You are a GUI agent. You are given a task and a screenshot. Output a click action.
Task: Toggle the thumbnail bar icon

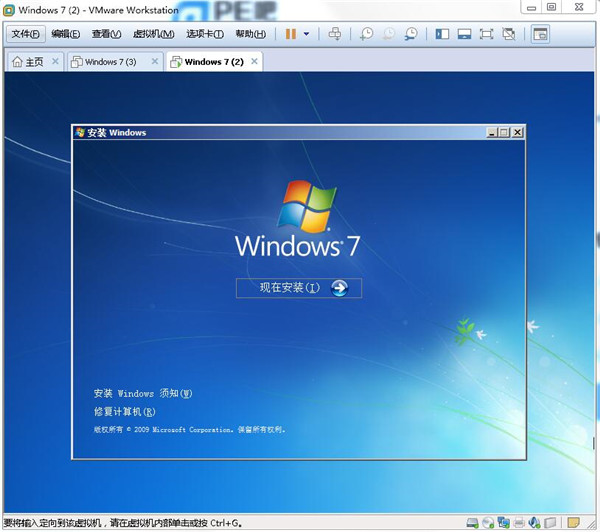(x=464, y=34)
